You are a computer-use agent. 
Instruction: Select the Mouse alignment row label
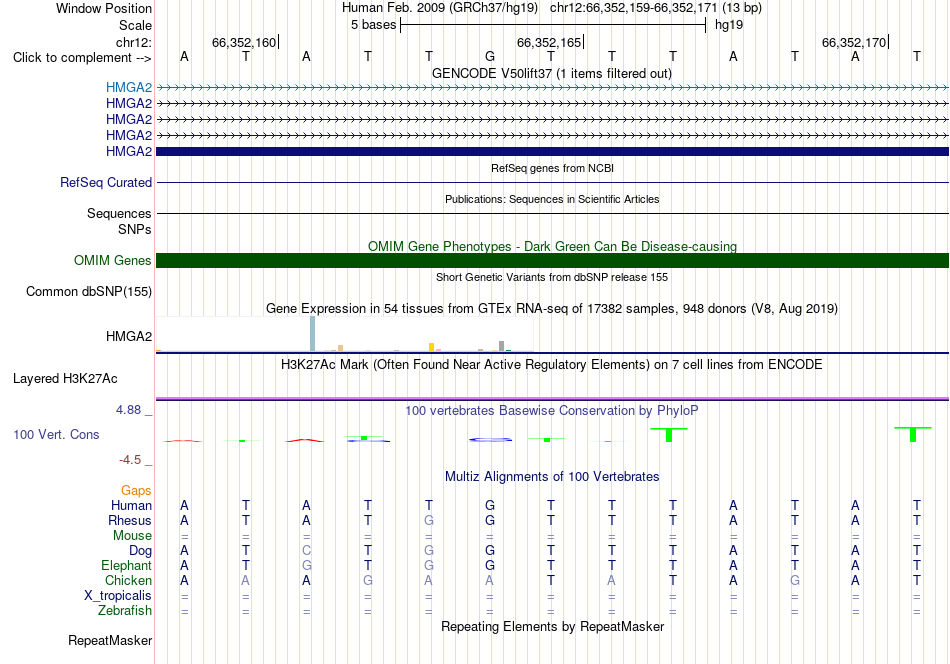pyautogui.click(x=132, y=536)
